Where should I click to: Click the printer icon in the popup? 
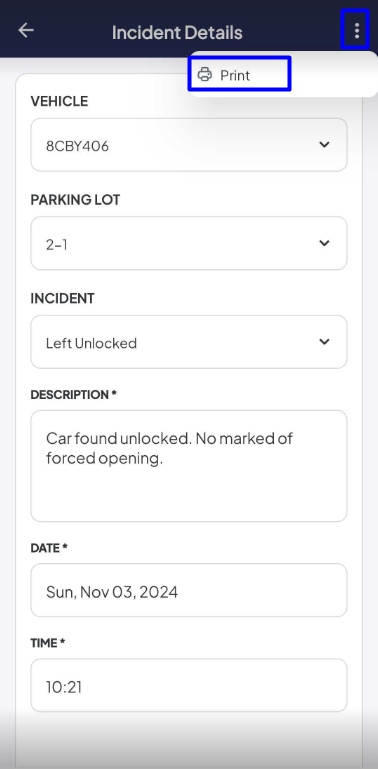[204, 75]
